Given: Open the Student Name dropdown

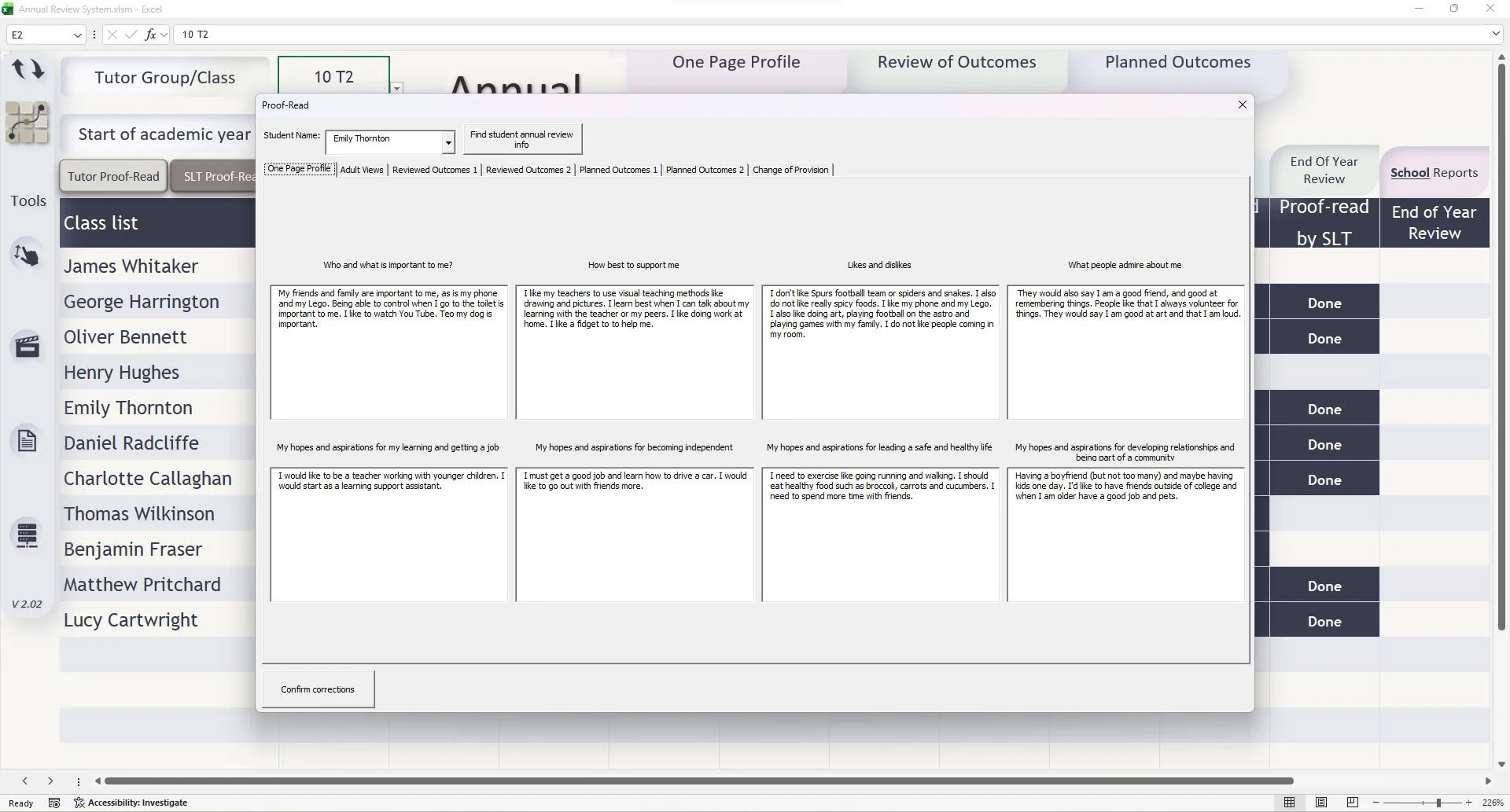Looking at the screenshot, I should pos(448,142).
